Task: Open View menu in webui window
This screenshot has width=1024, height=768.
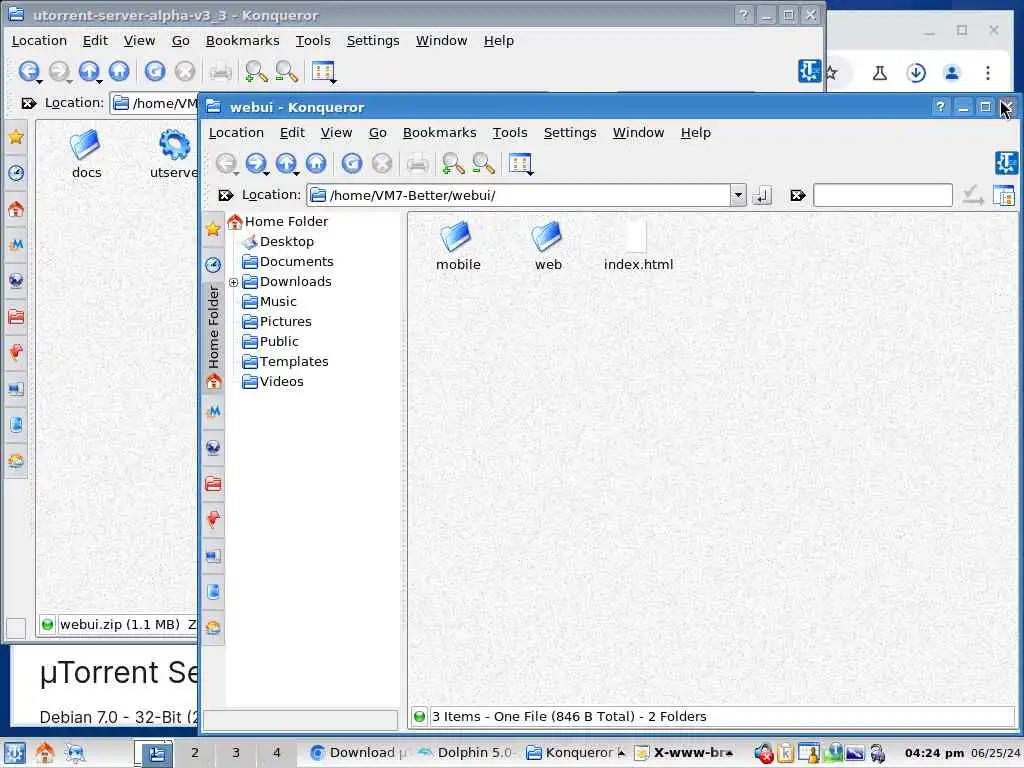Action: 336,133
